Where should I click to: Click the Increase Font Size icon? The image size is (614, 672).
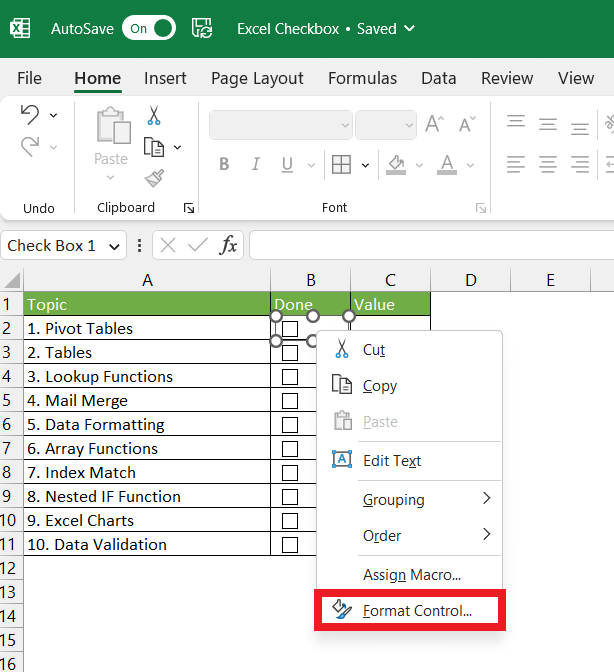pyautogui.click(x=434, y=124)
